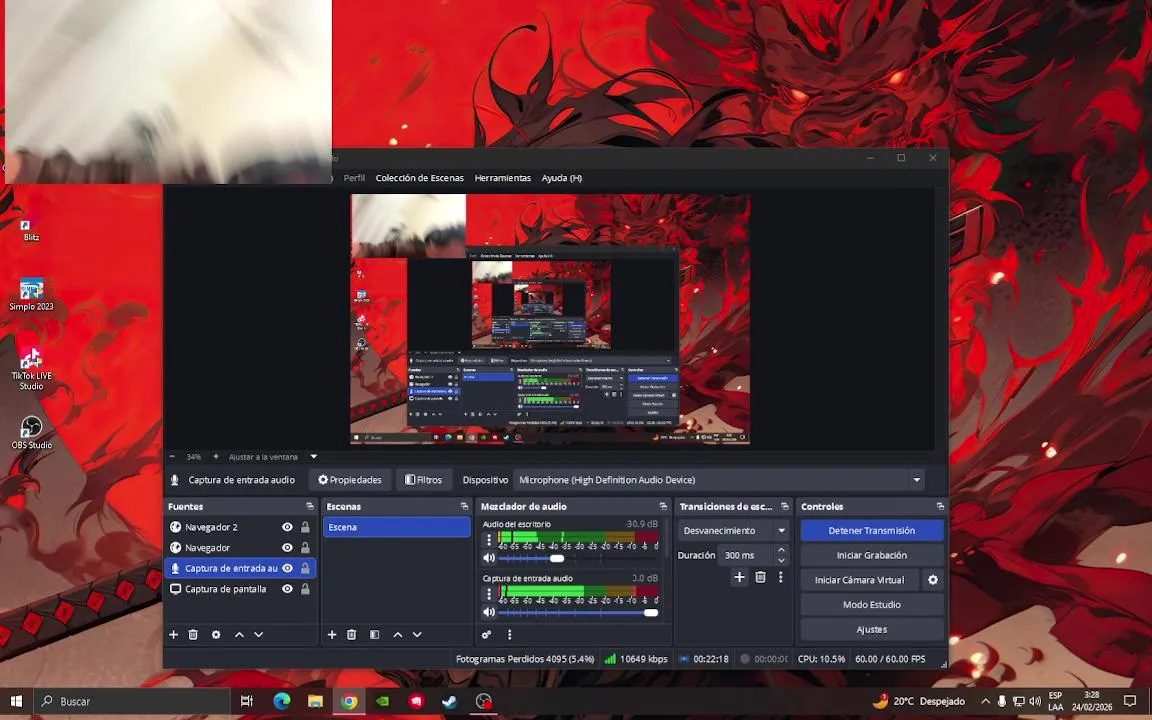Toggle lock on Navegador source
Image resolution: width=1152 pixels, height=720 pixels.
coord(305,547)
